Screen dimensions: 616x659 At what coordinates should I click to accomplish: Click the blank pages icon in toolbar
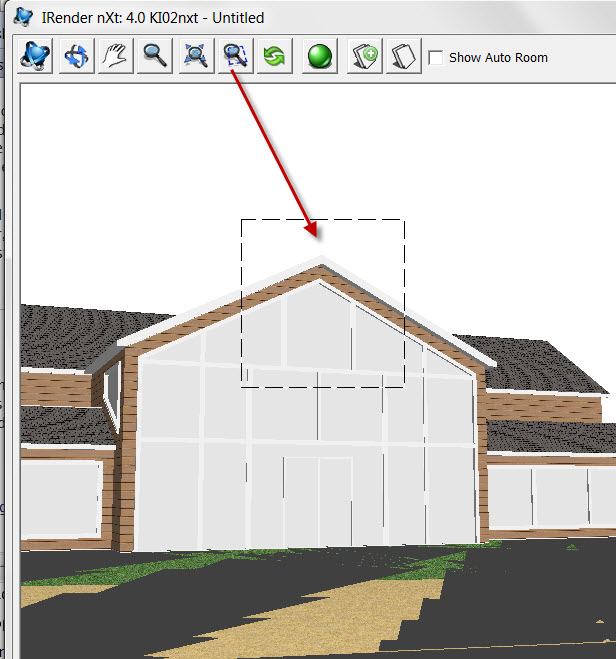[400, 55]
